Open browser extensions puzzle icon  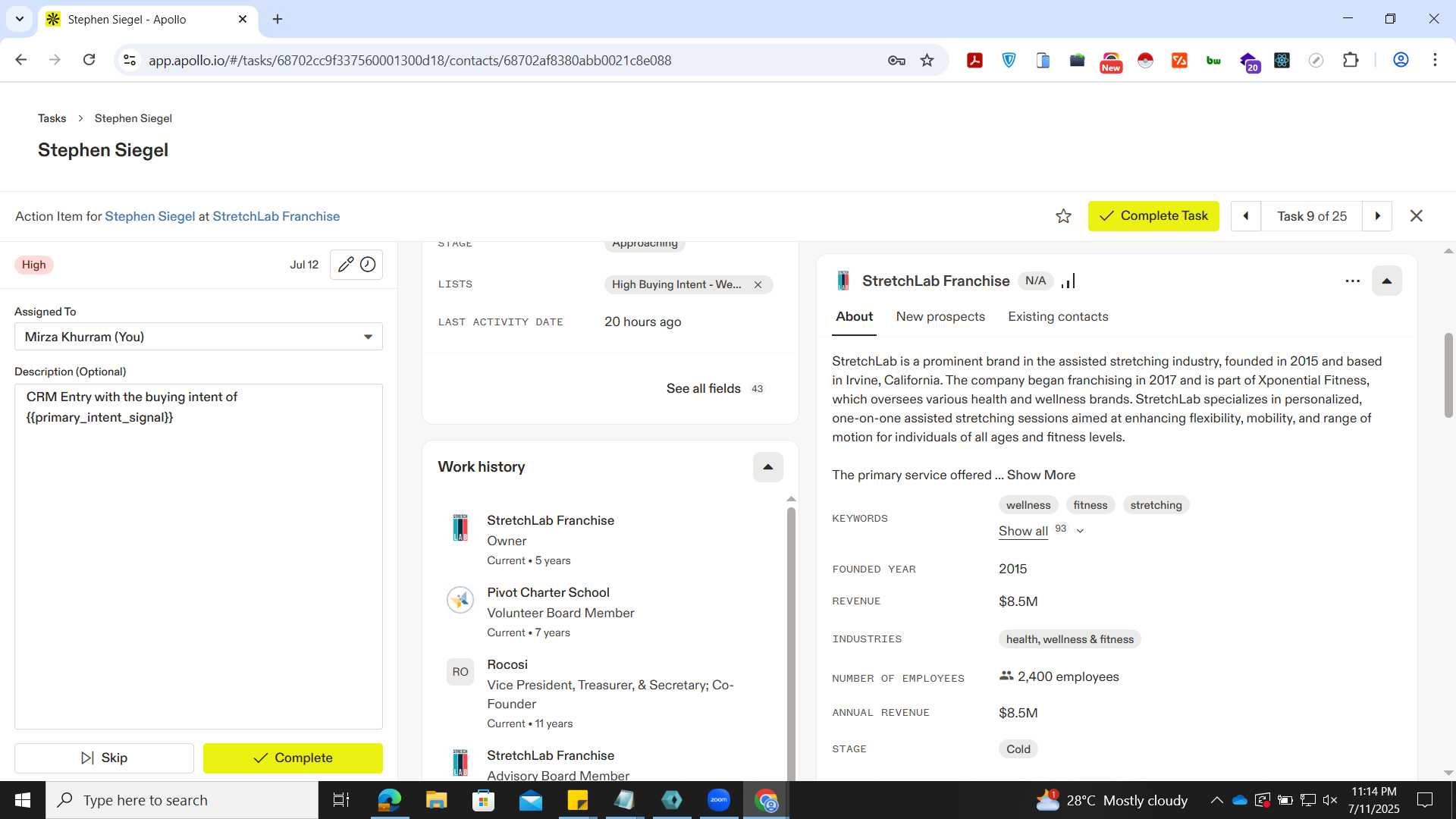(x=1351, y=60)
